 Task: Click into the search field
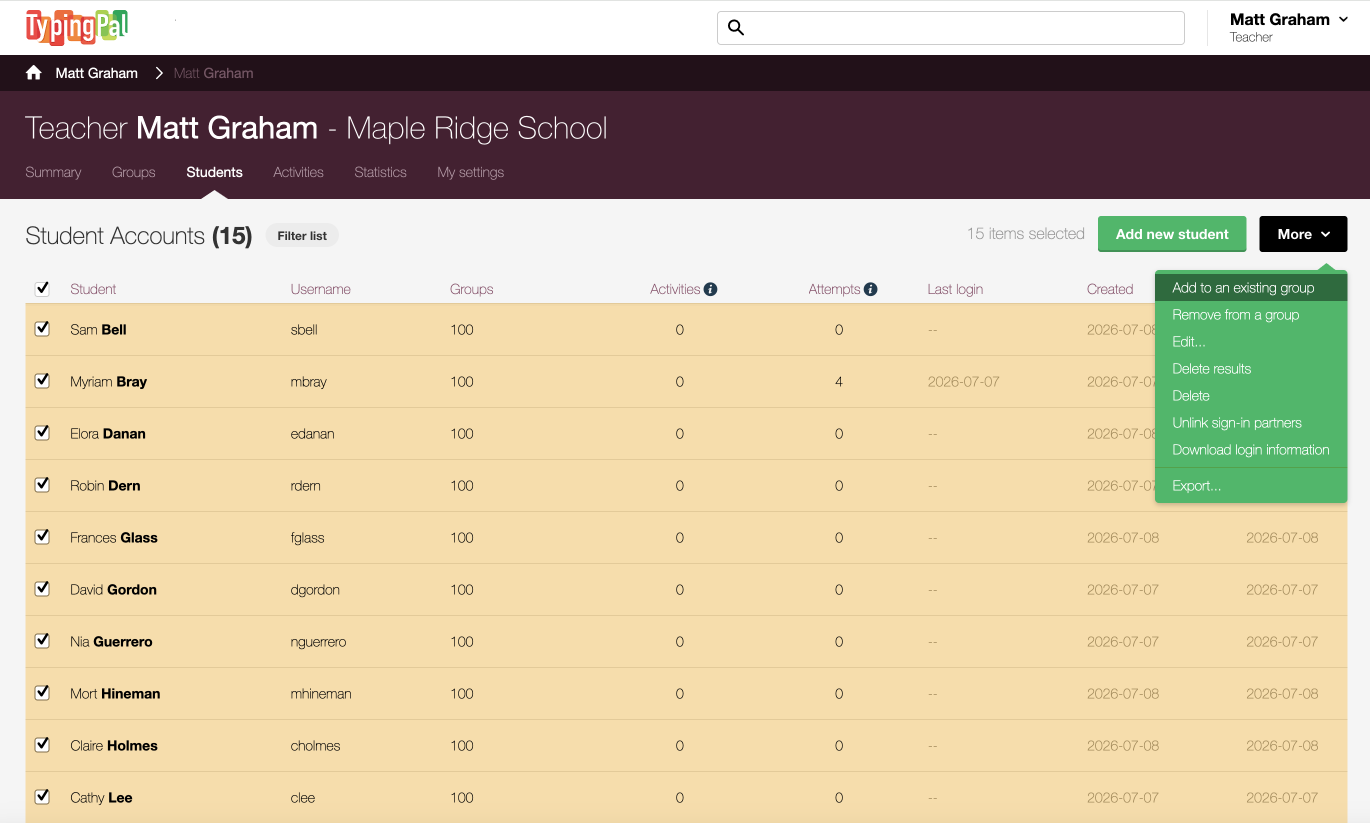click(x=950, y=28)
